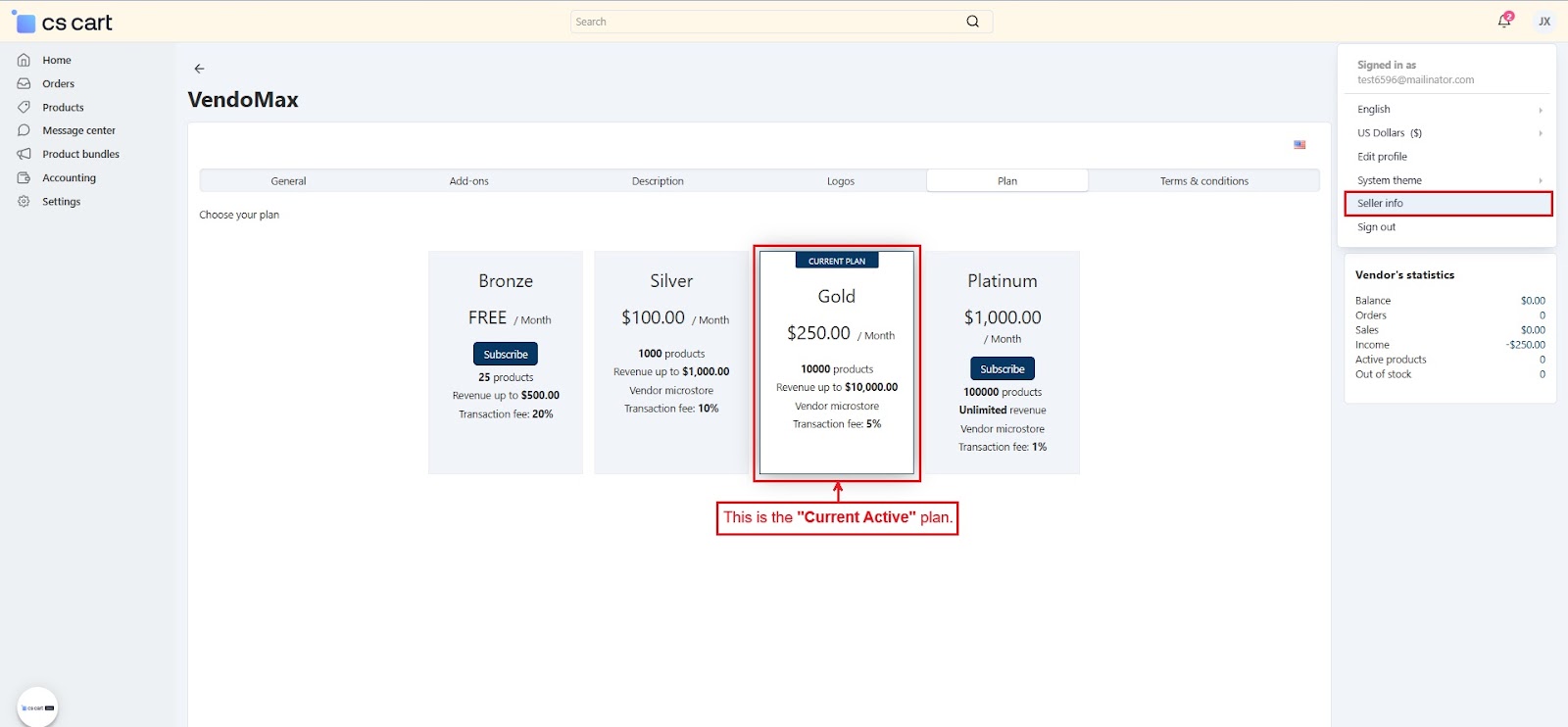The image size is (1568, 727).
Task: Click the search magnifier icon
Action: pos(972,22)
